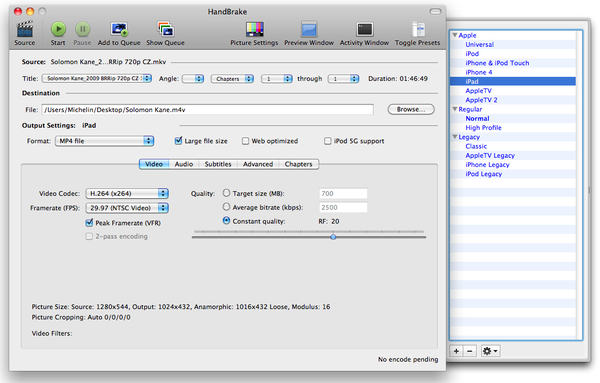Select the iPod Legacy preset
The image size is (600, 383).
pyautogui.click(x=484, y=174)
